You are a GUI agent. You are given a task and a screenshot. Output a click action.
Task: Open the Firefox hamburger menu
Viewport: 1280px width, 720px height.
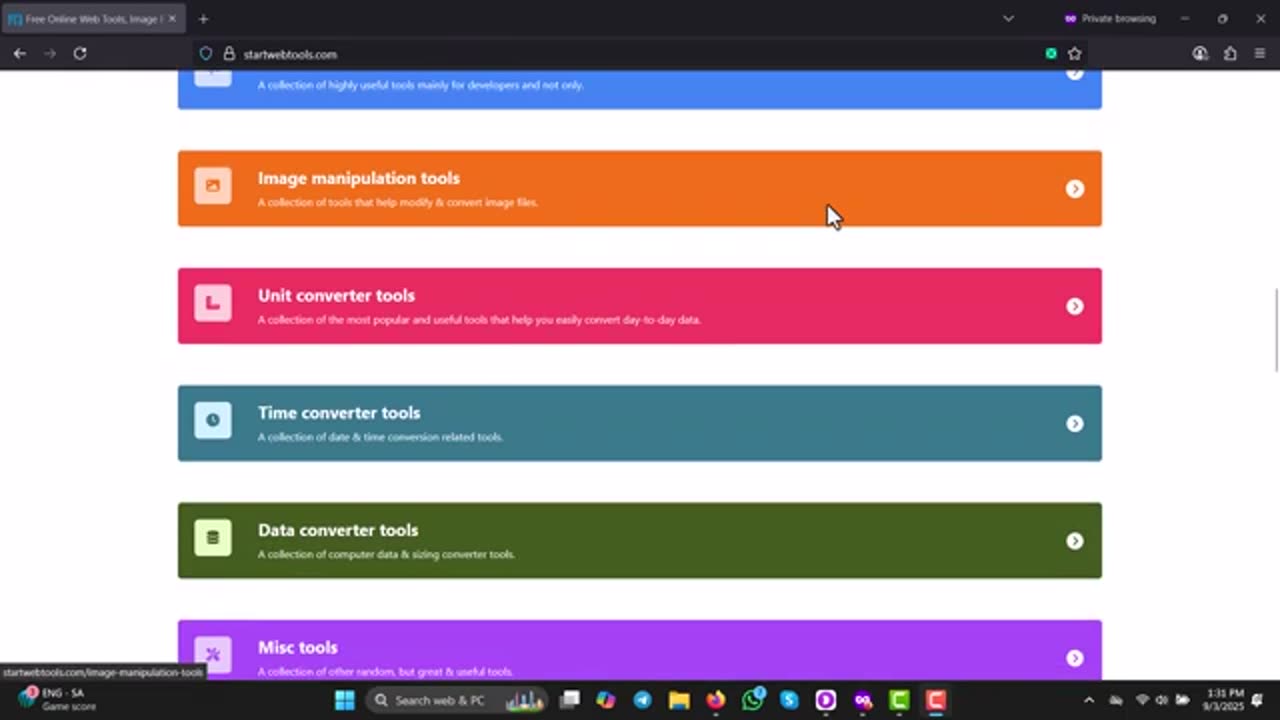coord(1260,54)
